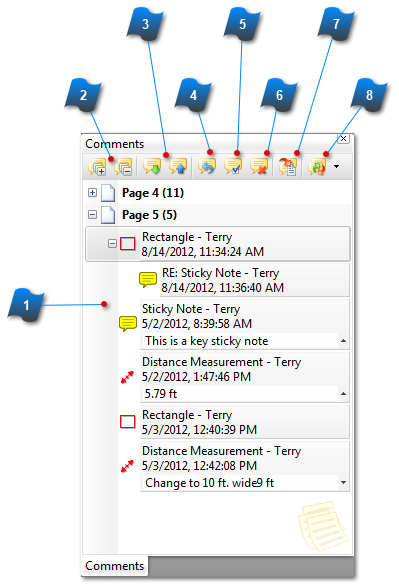
Task: Select the RE: Sticky Note - Terry reply
Action: [x=255, y=280]
